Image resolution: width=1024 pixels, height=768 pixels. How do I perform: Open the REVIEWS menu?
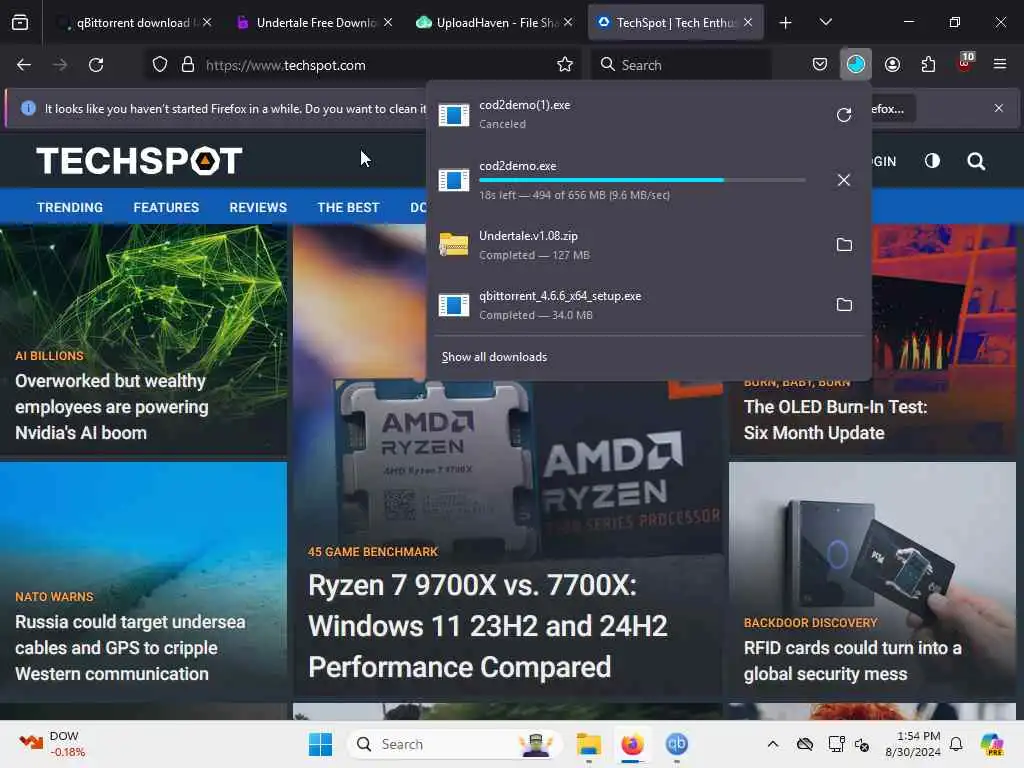(x=258, y=208)
